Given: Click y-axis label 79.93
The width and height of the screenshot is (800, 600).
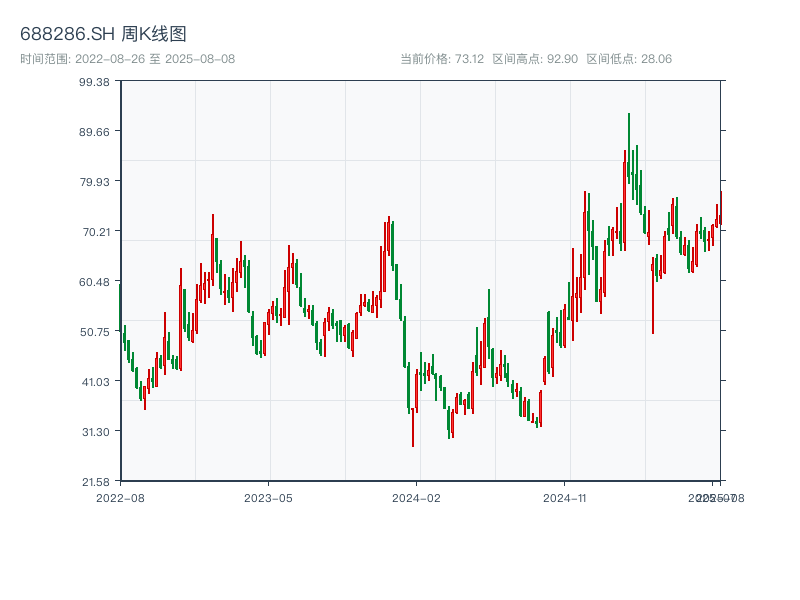Looking at the screenshot, I should click(x=94, y=182).
